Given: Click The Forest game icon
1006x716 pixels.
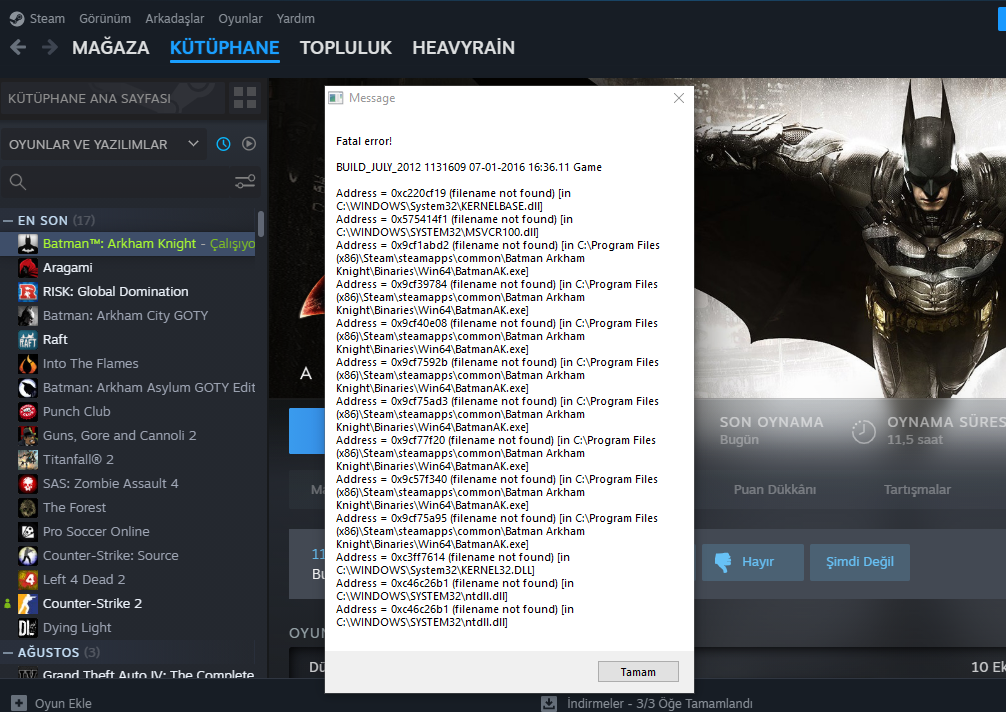Looking at the screenshot, I should point(28,507).
